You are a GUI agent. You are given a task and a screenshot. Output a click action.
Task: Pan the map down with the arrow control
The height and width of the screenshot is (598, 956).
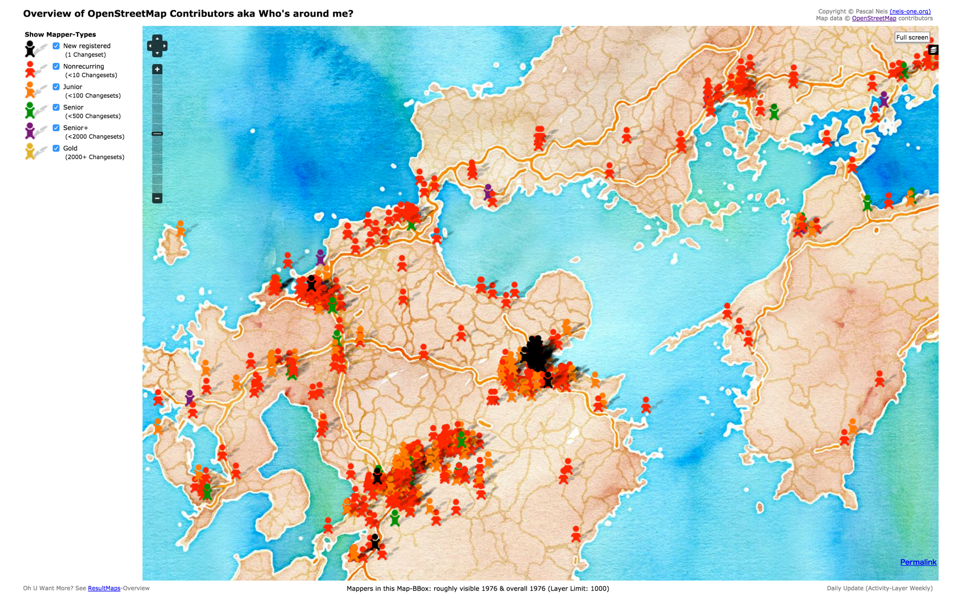tap(157, 52)
